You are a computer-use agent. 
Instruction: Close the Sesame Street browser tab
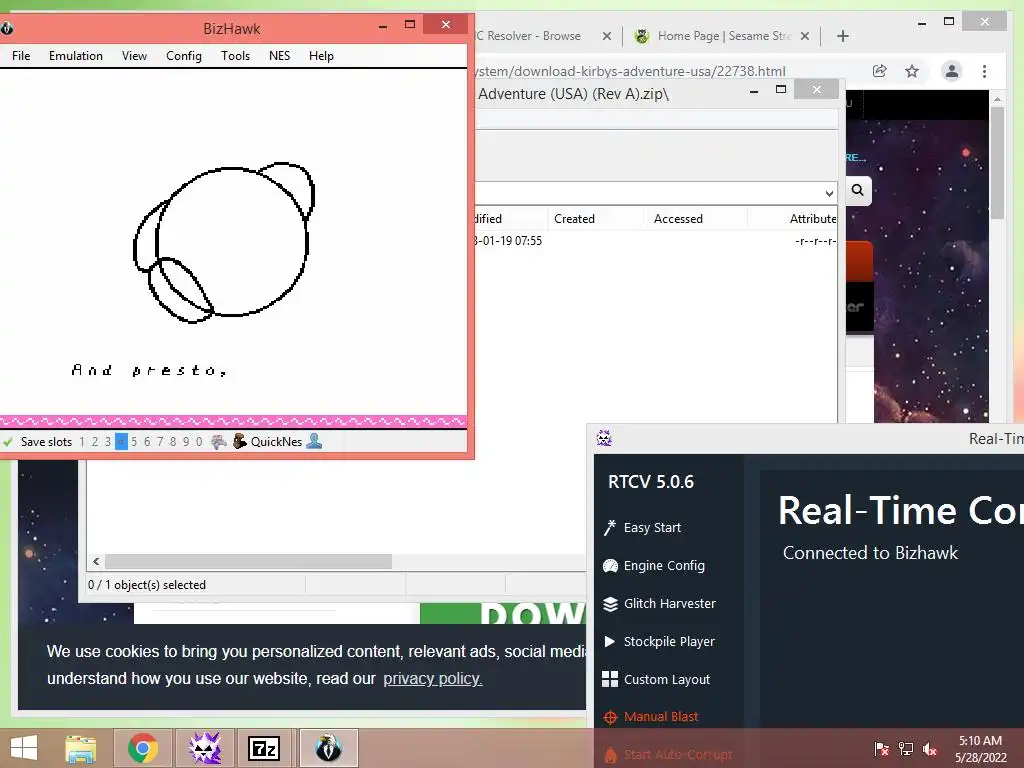tap(805, 36)
